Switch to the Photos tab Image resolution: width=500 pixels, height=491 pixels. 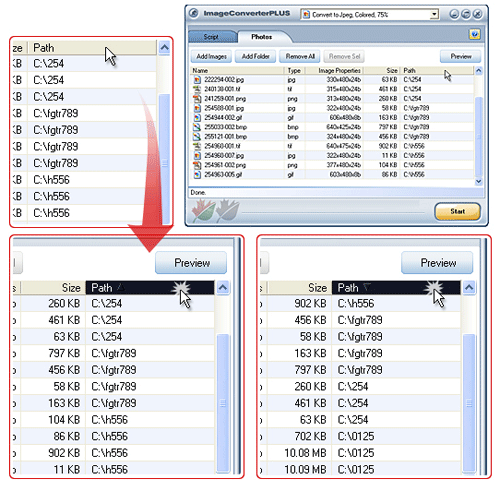[262, 37]
